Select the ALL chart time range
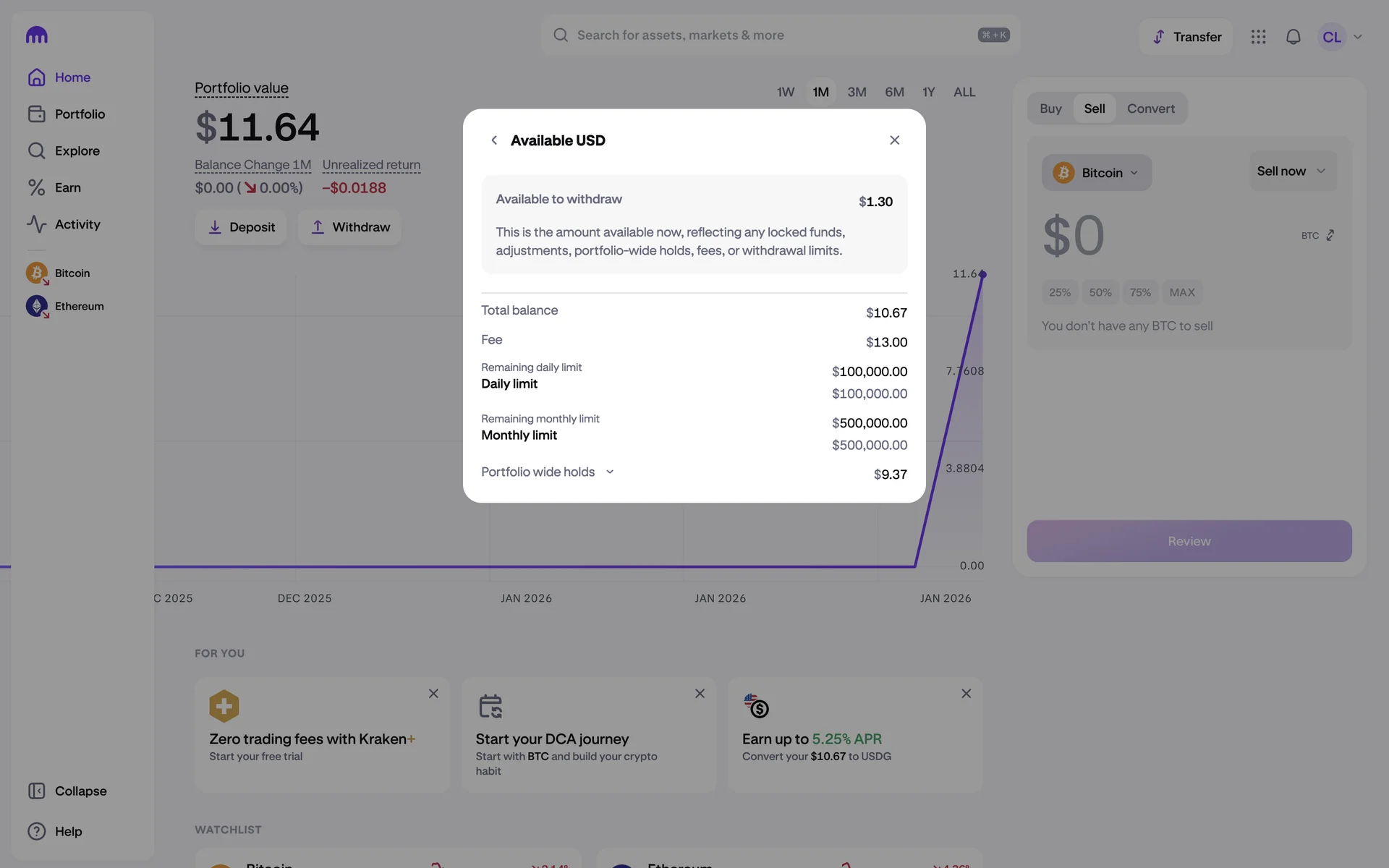The height and width of the screenshot is (868, 1389). [x=964, y=93]
